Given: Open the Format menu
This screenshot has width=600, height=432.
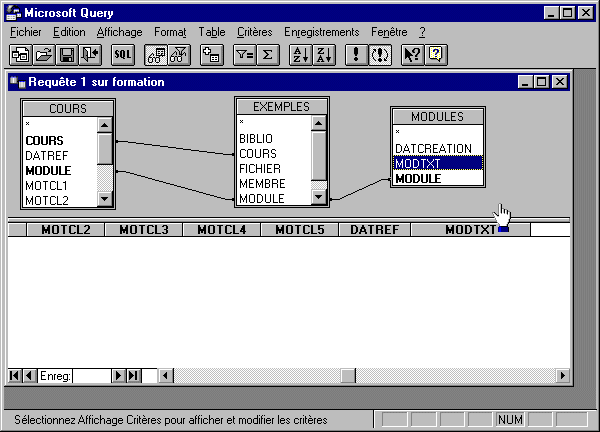Looking at the screenshot, I should [x=170, y=32].
